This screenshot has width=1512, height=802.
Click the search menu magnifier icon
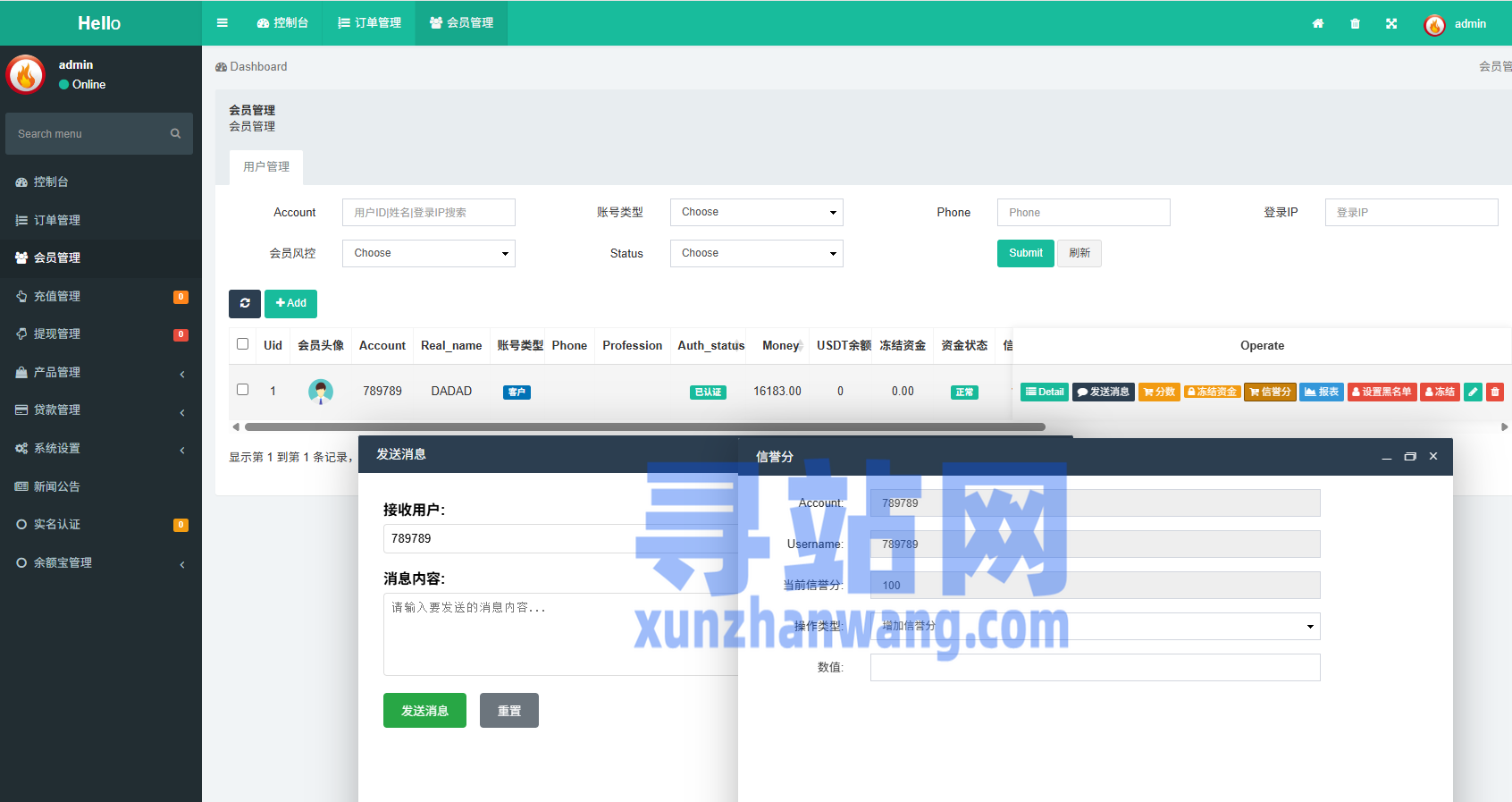175,133
